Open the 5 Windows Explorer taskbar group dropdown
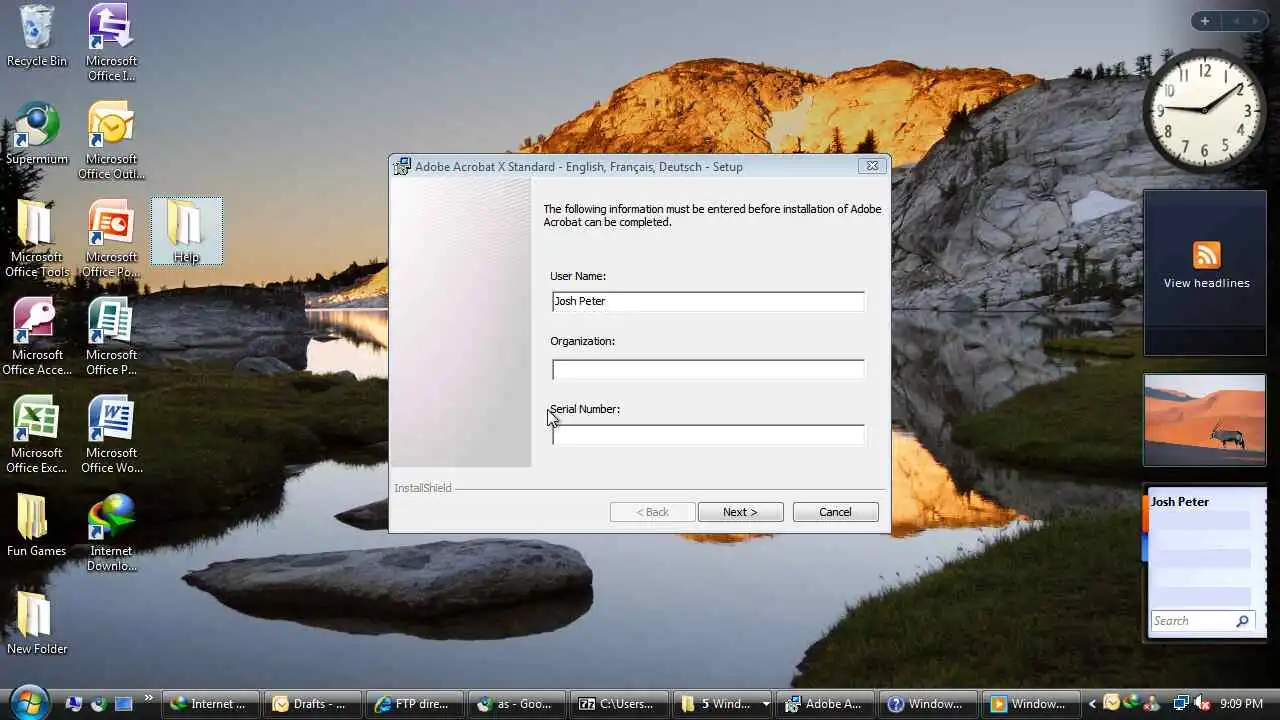 (766, 704)
